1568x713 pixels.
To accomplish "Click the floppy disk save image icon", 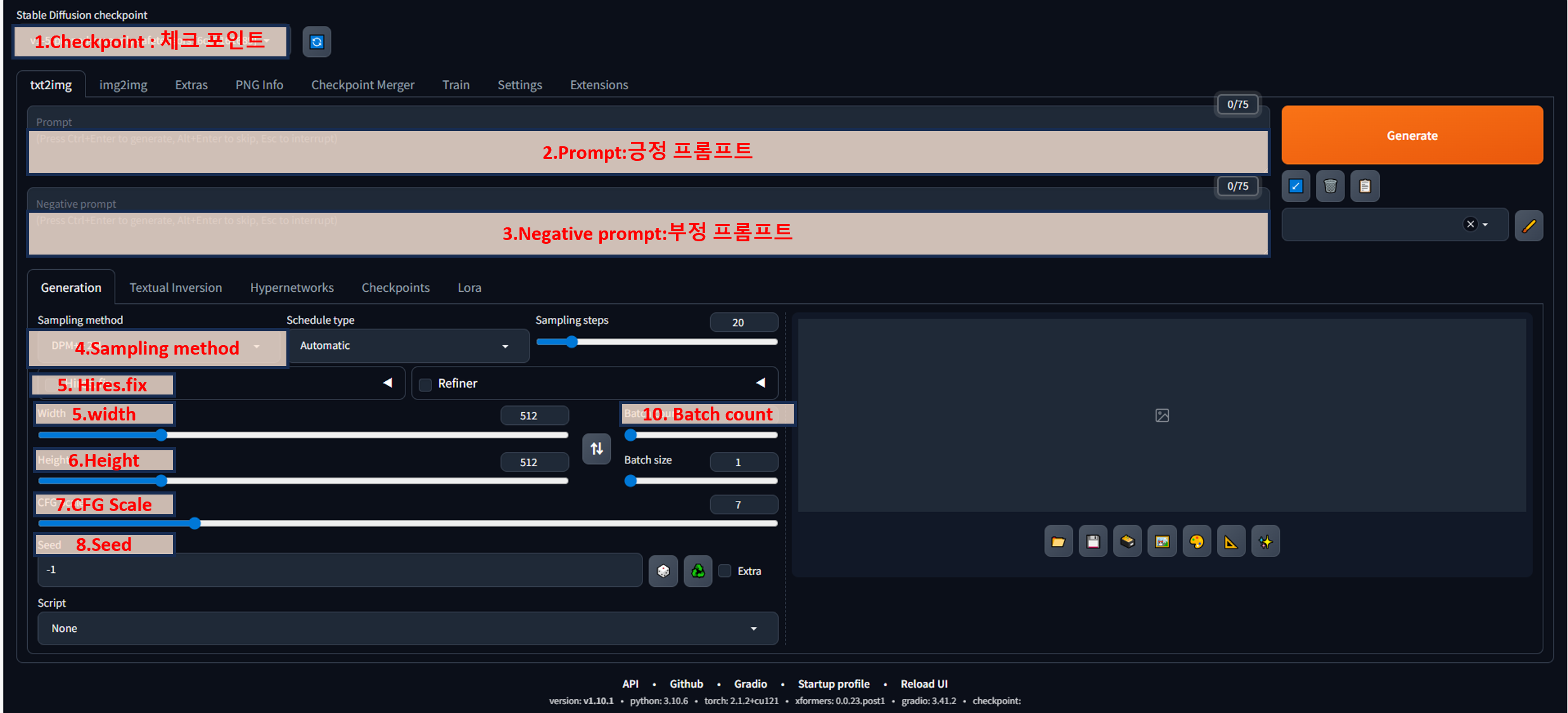I will tap(1093, 541).
